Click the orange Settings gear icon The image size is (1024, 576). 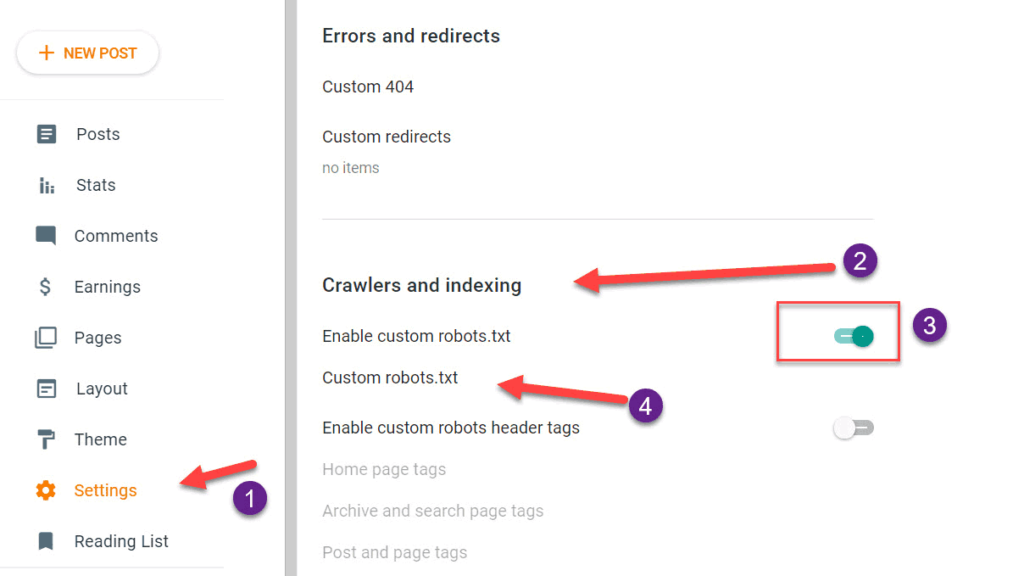46,490
